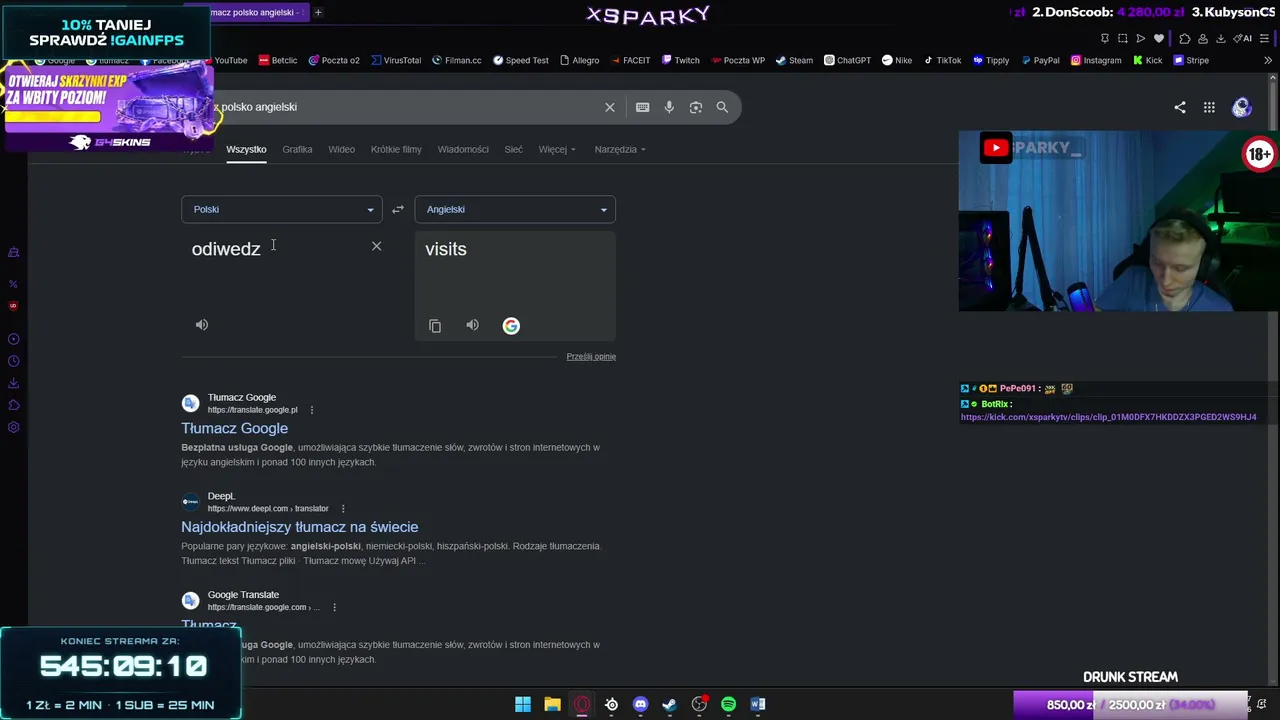This screenshot has width=1280, height=720.
Task: Switch to the Grafika tab
Action: pyautogui.click(x=297, y=149)
